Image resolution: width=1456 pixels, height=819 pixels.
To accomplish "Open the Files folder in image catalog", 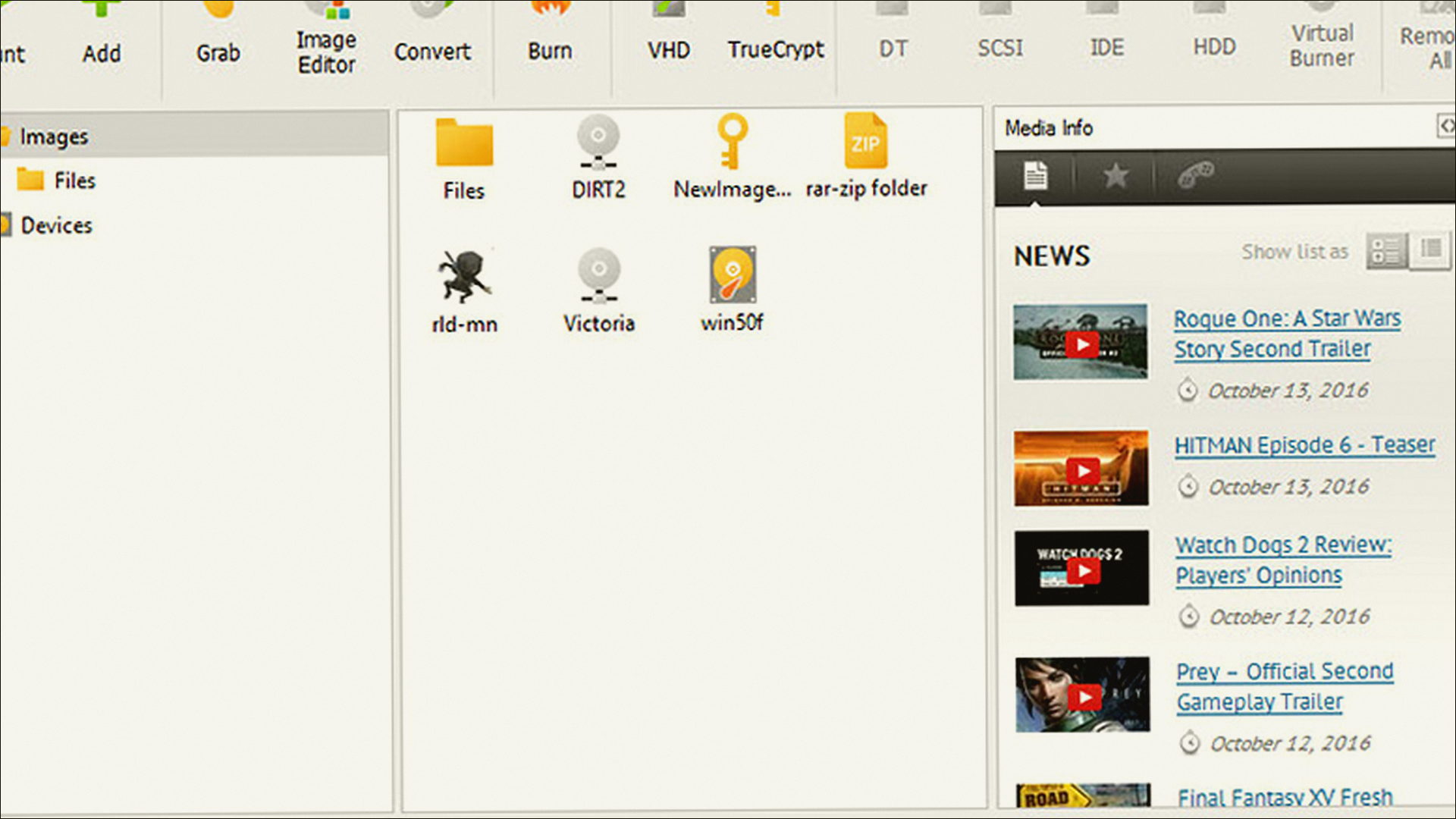I will point(464,158).
